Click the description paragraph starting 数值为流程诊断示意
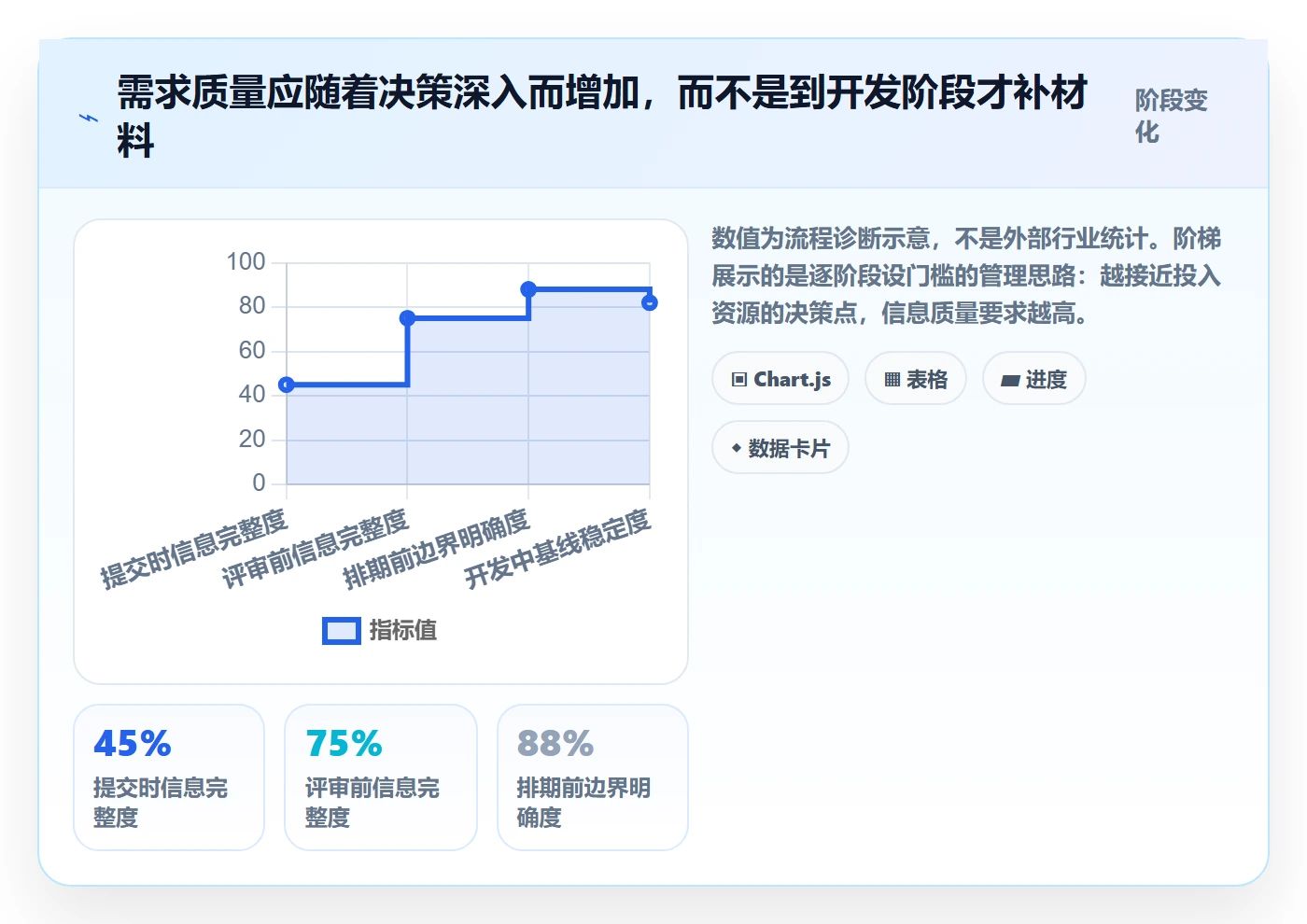Screen dimensions: 1307x924 [x=966, y=275]
